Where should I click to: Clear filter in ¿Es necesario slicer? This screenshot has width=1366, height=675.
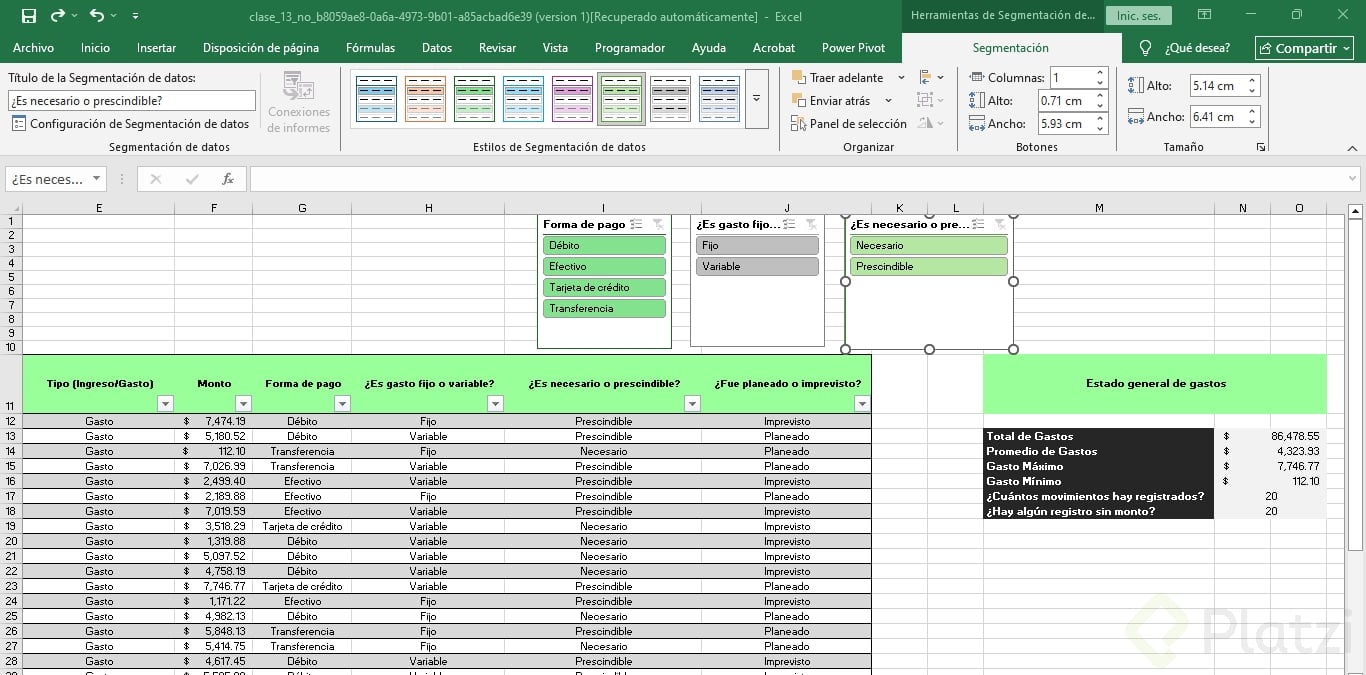point(1000,224)
